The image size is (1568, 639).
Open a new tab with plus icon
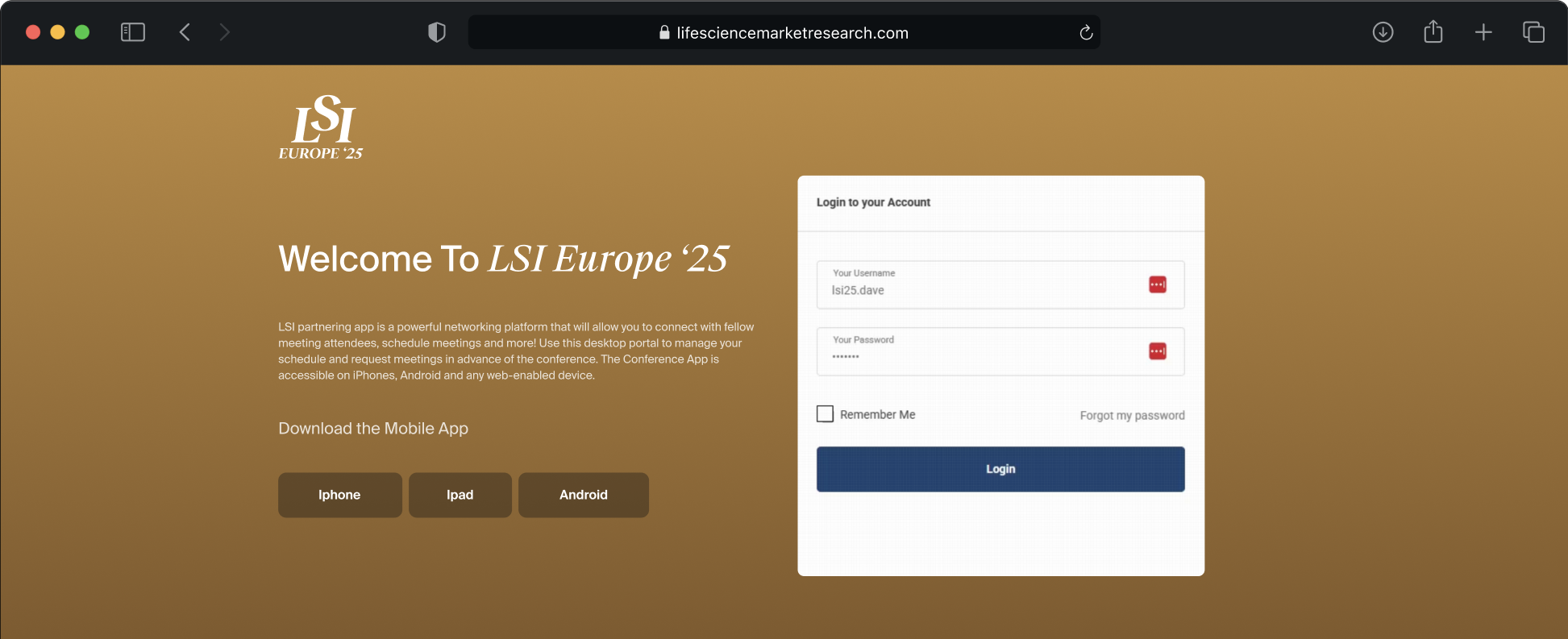click(1483, 32)
